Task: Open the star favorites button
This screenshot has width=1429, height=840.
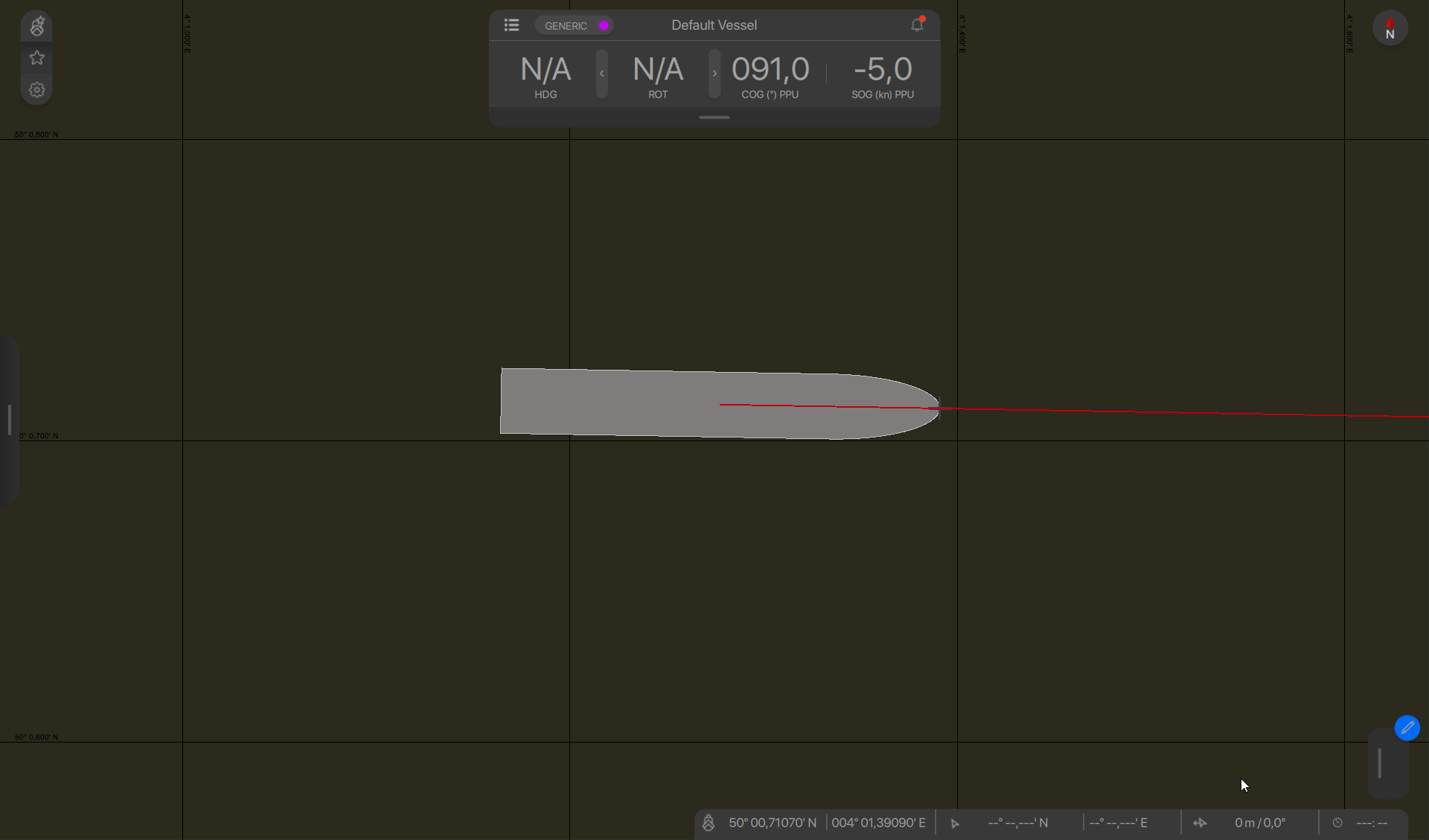Action: pyautogui.click(x=37, y=58)
